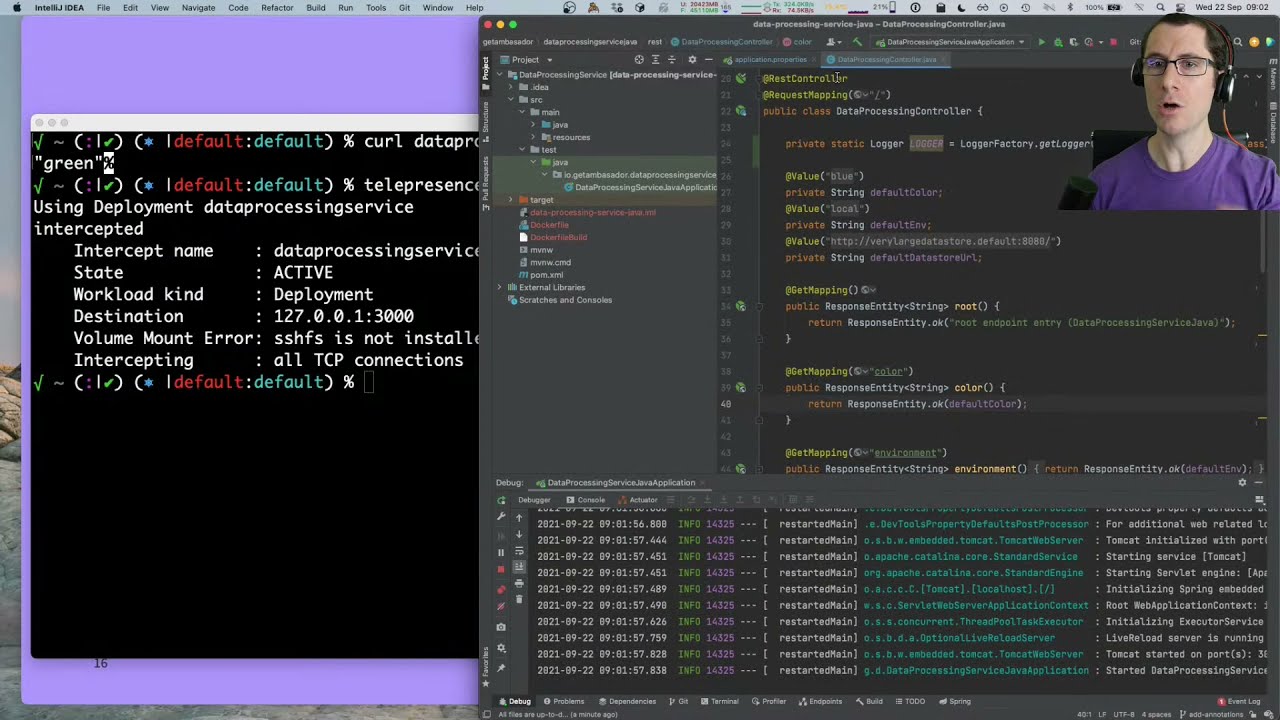Stop the debug session red square
Image resolution: width=1280 pixels, height=720 pixels.
[x=501, y=569]
